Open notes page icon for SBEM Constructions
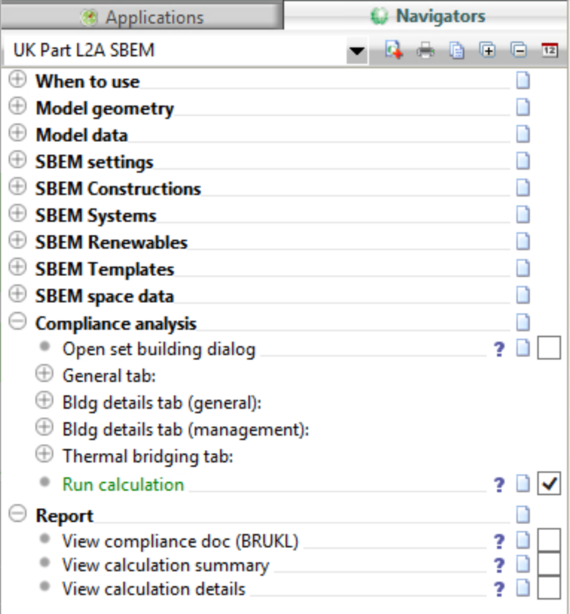The height and width of the screenshot is (614, 570). pos(523,188)
